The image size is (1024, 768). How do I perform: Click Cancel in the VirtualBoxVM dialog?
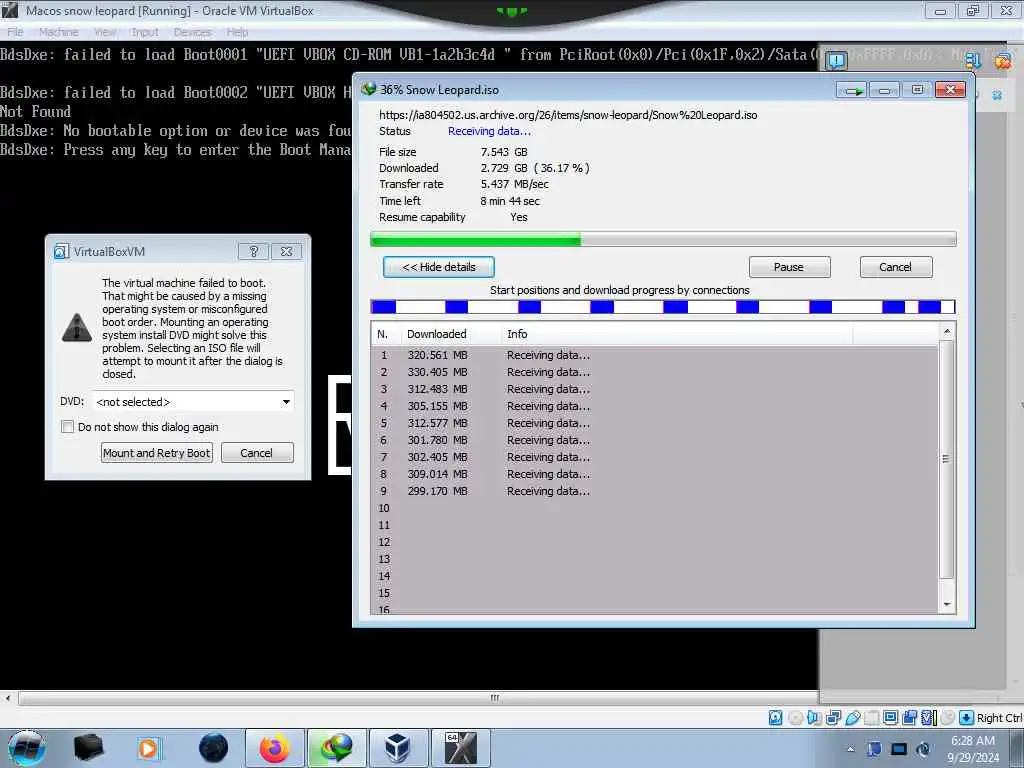257,453
